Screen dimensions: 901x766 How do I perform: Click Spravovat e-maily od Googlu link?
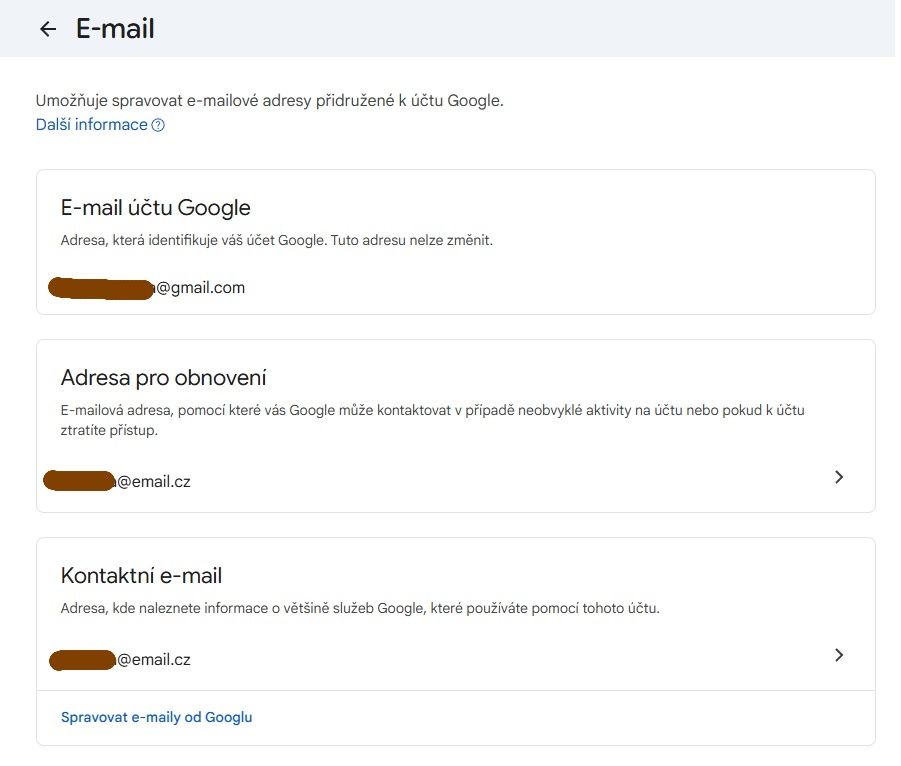[157, 717]
